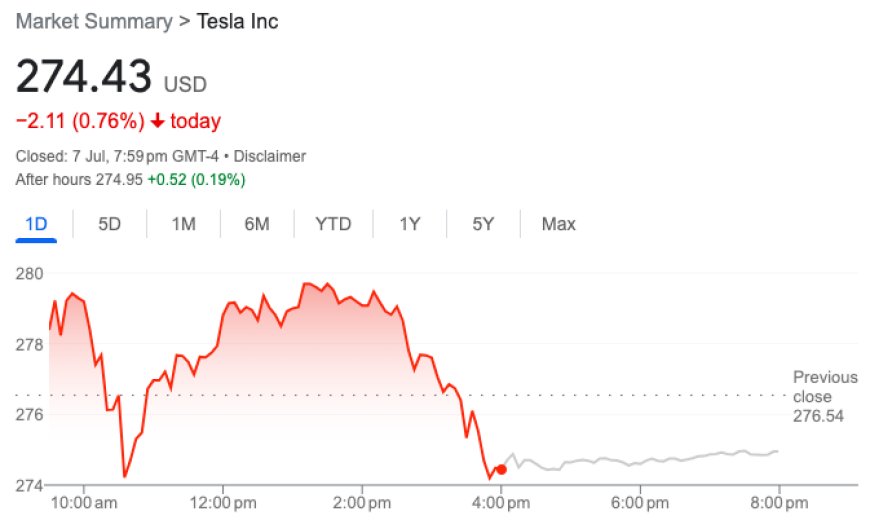
Task: Click the Previous close 276.54 label
Action: pos(825,396)
